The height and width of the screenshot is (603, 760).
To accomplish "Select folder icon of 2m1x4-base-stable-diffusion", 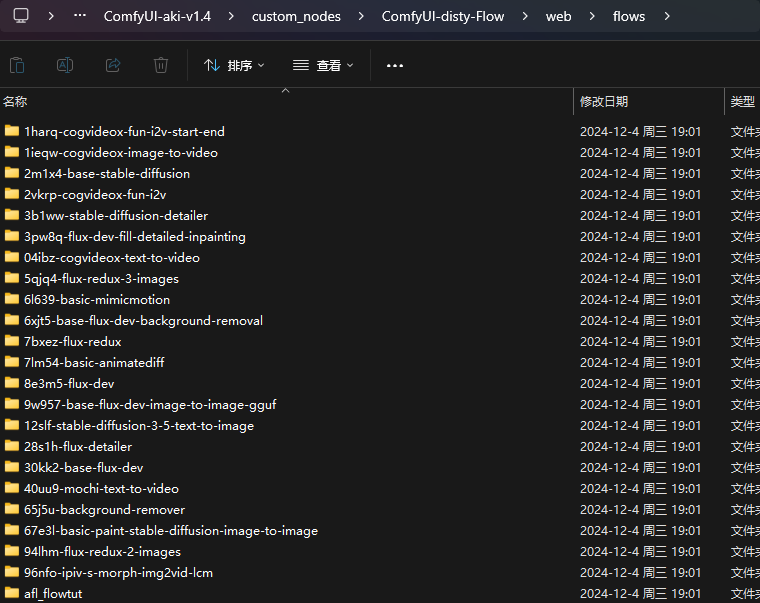I will [x=12, y=173].
